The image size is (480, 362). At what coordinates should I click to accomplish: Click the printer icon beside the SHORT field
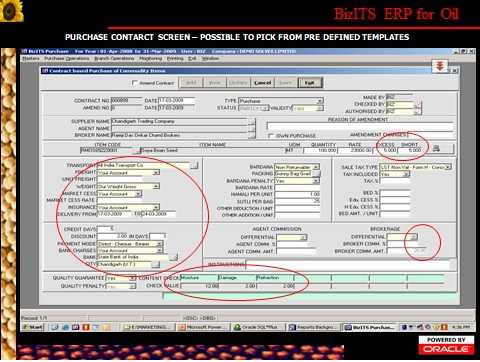(x=436, y=149)
